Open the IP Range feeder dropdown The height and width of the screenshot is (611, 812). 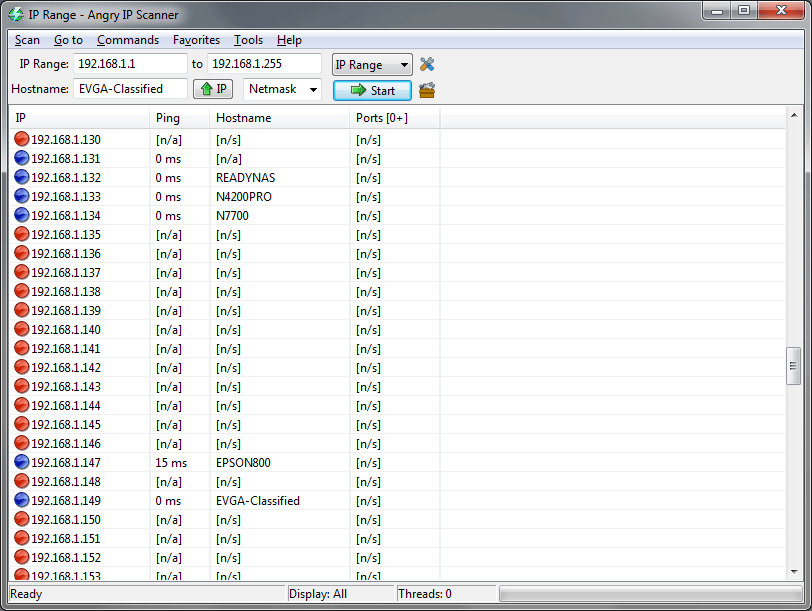(x=372, y=65)
